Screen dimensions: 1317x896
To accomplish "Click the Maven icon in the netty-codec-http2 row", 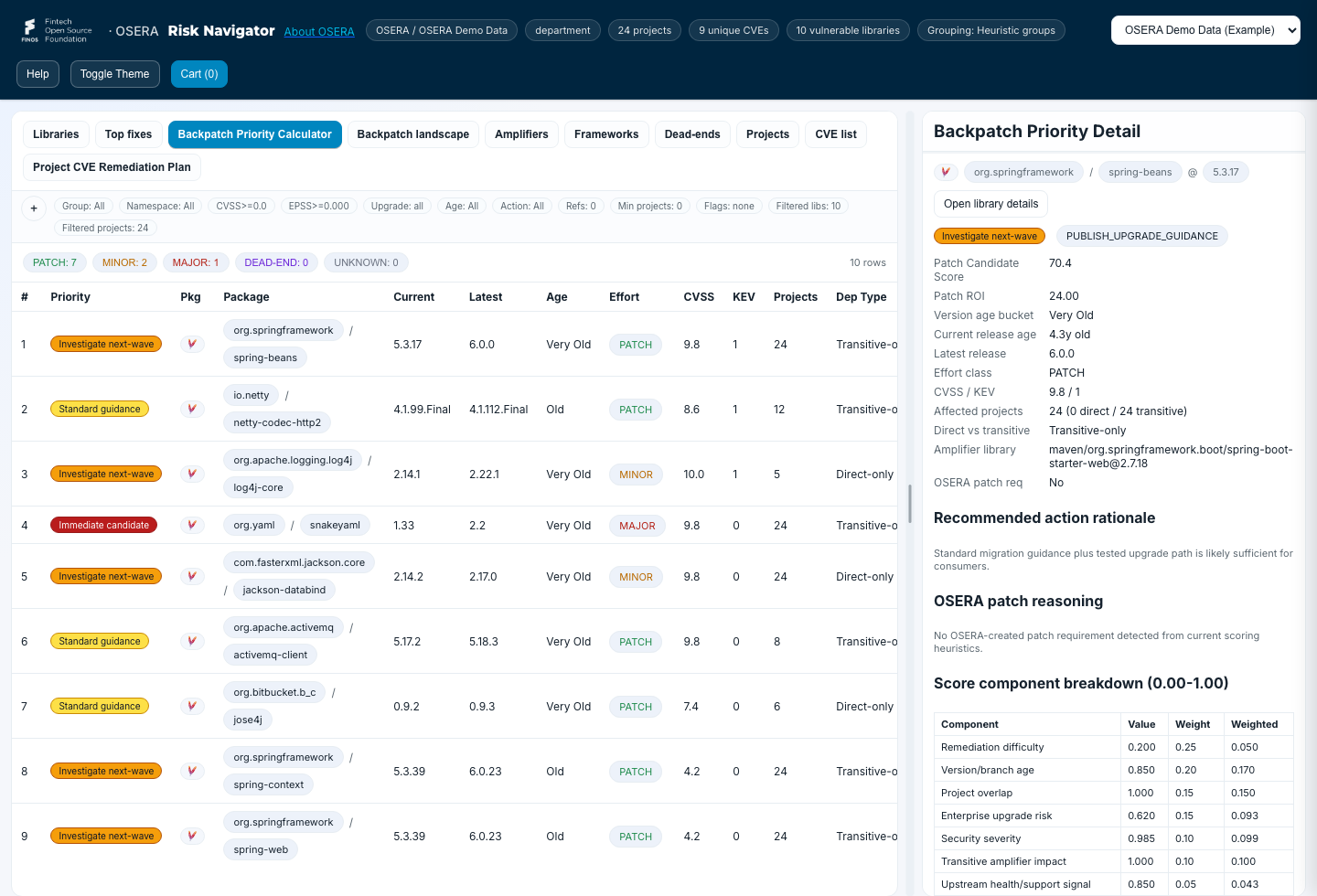I will (192, 410).
